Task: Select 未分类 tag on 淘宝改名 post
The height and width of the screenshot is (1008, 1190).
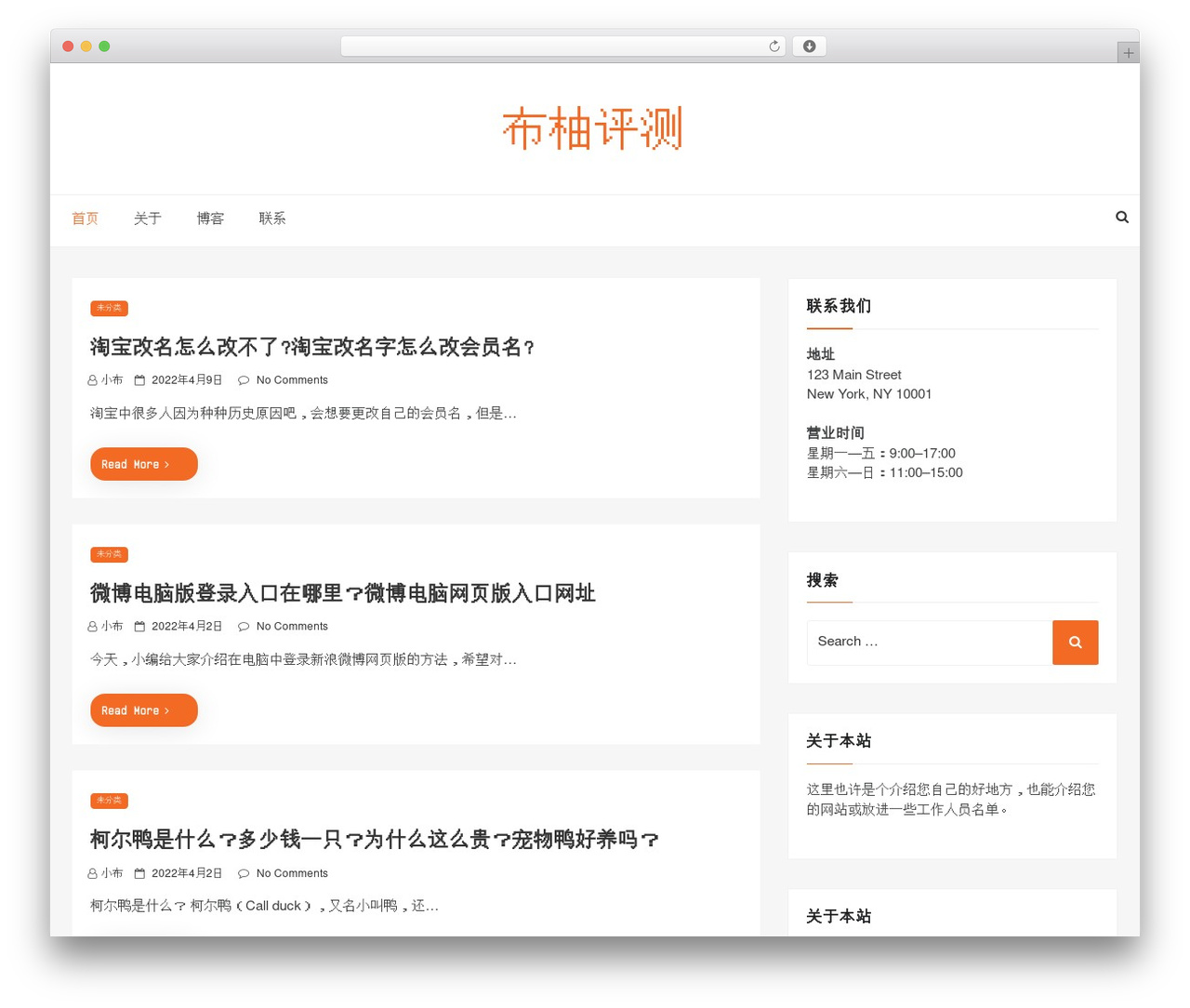Action: 109,308
